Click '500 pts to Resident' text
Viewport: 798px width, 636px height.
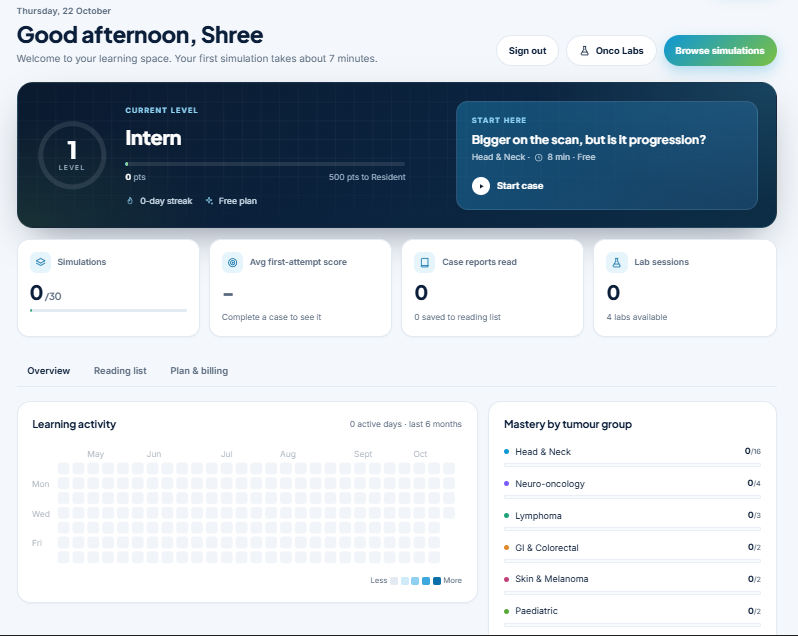click(x=367, y=177)
